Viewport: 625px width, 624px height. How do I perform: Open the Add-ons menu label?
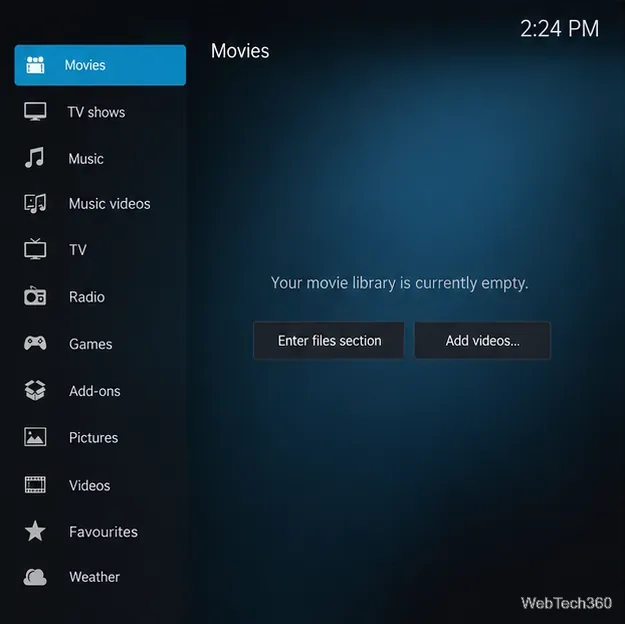[x=95, y=391]
